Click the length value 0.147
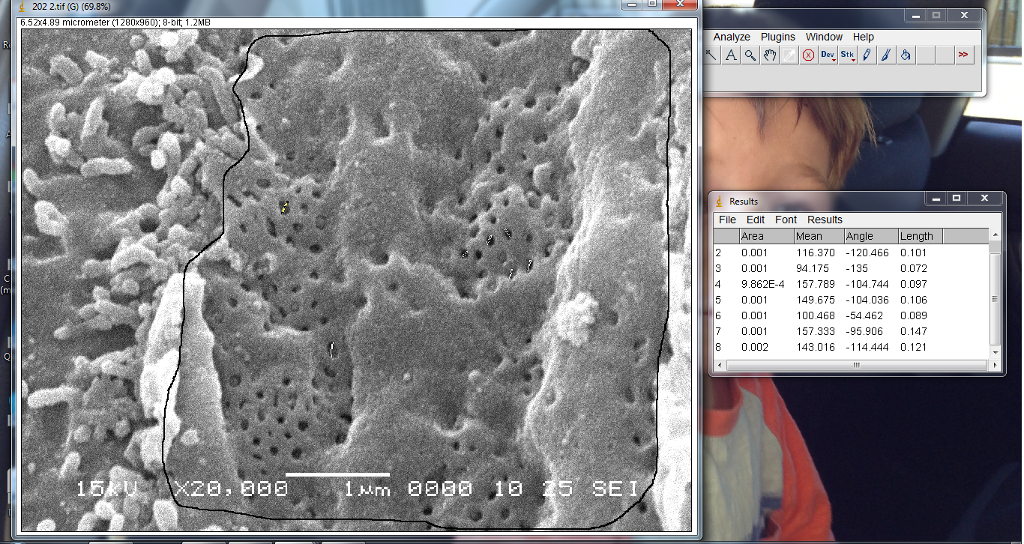The image size is (1024, 544). point(913,331)
